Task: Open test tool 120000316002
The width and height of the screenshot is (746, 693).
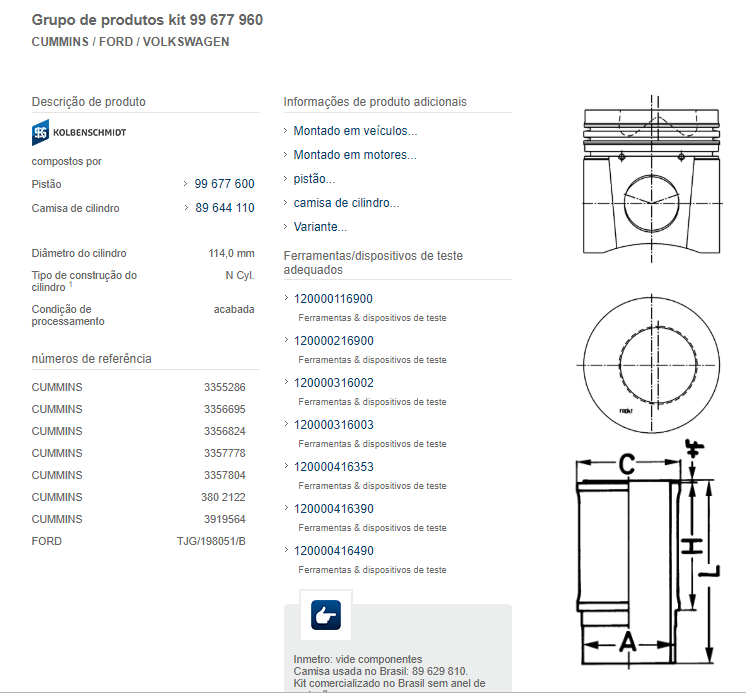Action: pyautogui.click(x=333, y=383)
